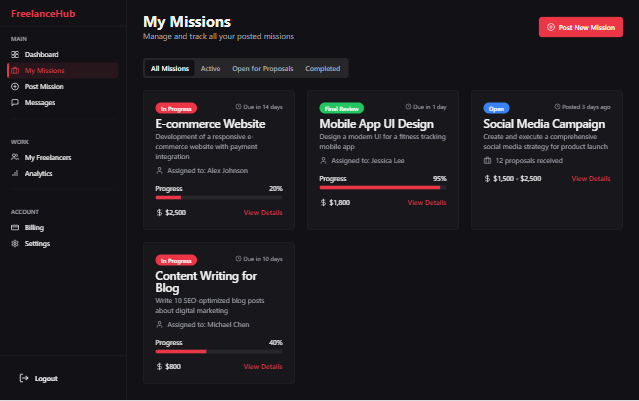Viewport: 639px width, 401px height.
Task: Open My Missions in the sidebar
Action: tap(63, 71)
